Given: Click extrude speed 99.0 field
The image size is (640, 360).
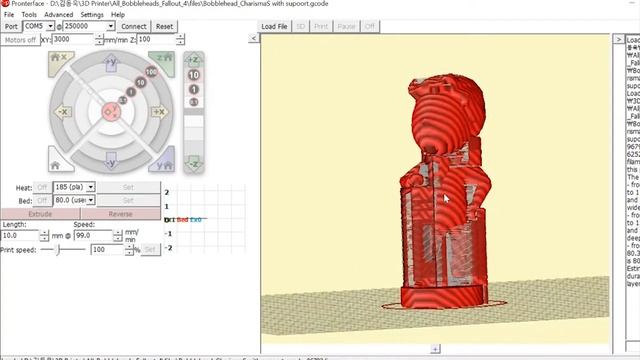Looking at the screenshot, I should tap(93, 236).
